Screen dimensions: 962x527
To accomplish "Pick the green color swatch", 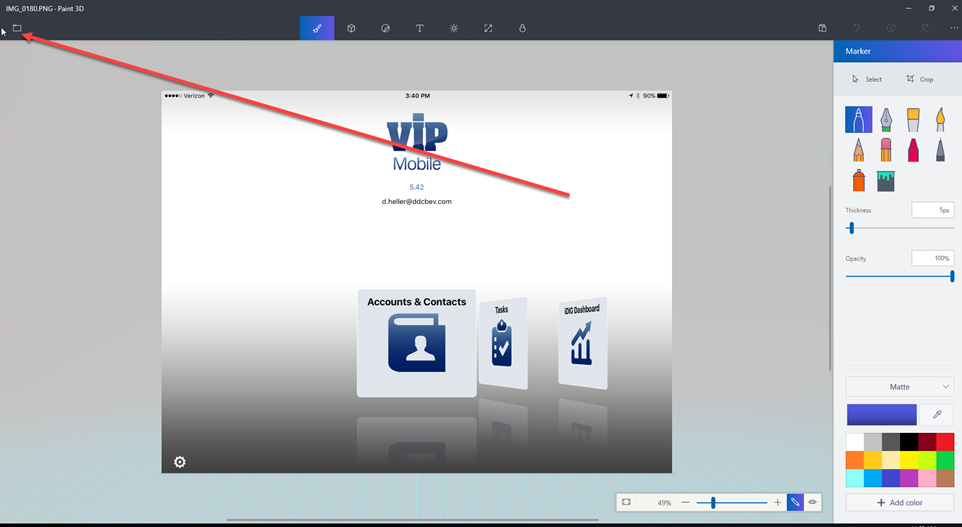I will (945, 460).
